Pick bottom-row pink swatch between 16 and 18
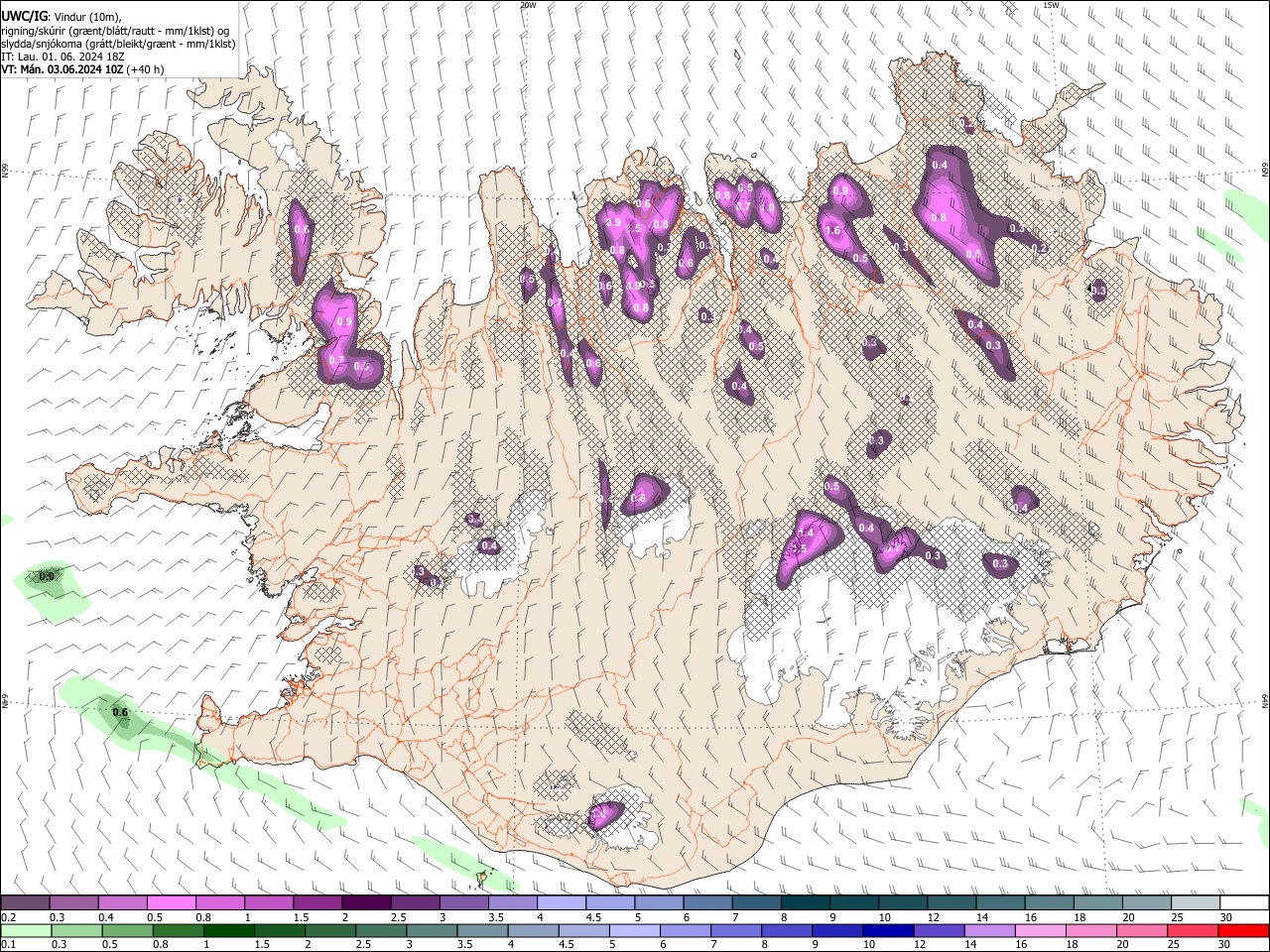The image size is (1270, 952). (x=1039, y=931)
